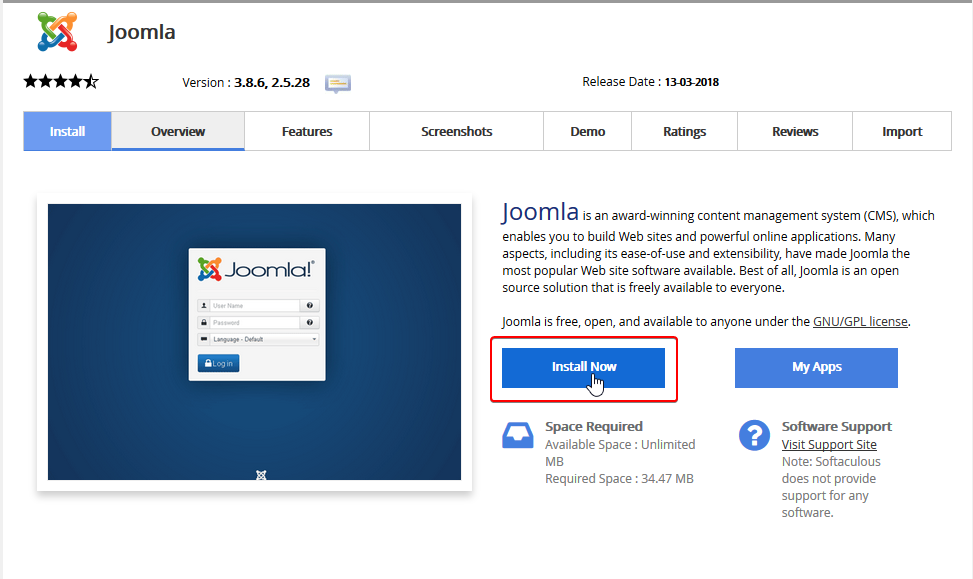Open the Reviews tab
This screenshot has width=973, height=579.
795,131
